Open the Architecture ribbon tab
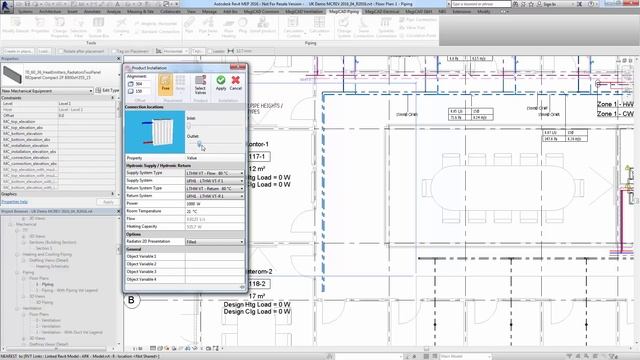This screenshot has width=640, height=360. (x=50, y=11)
